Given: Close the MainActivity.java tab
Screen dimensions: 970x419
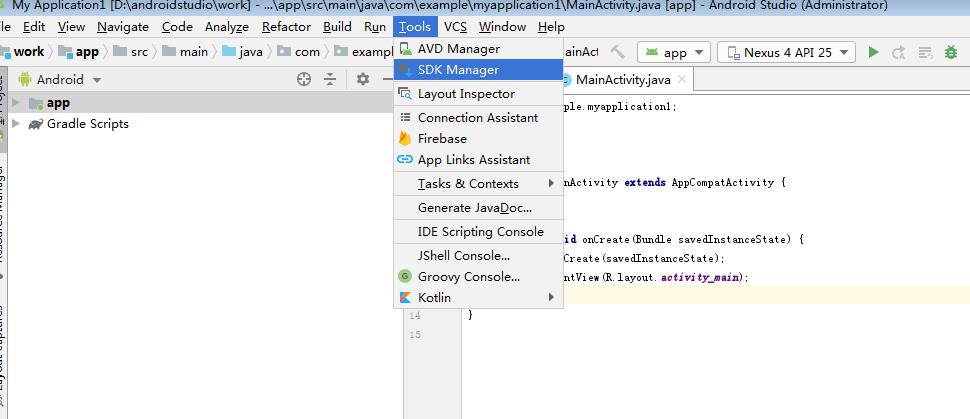Looking at the screenshot, I should tap(682, 79).
